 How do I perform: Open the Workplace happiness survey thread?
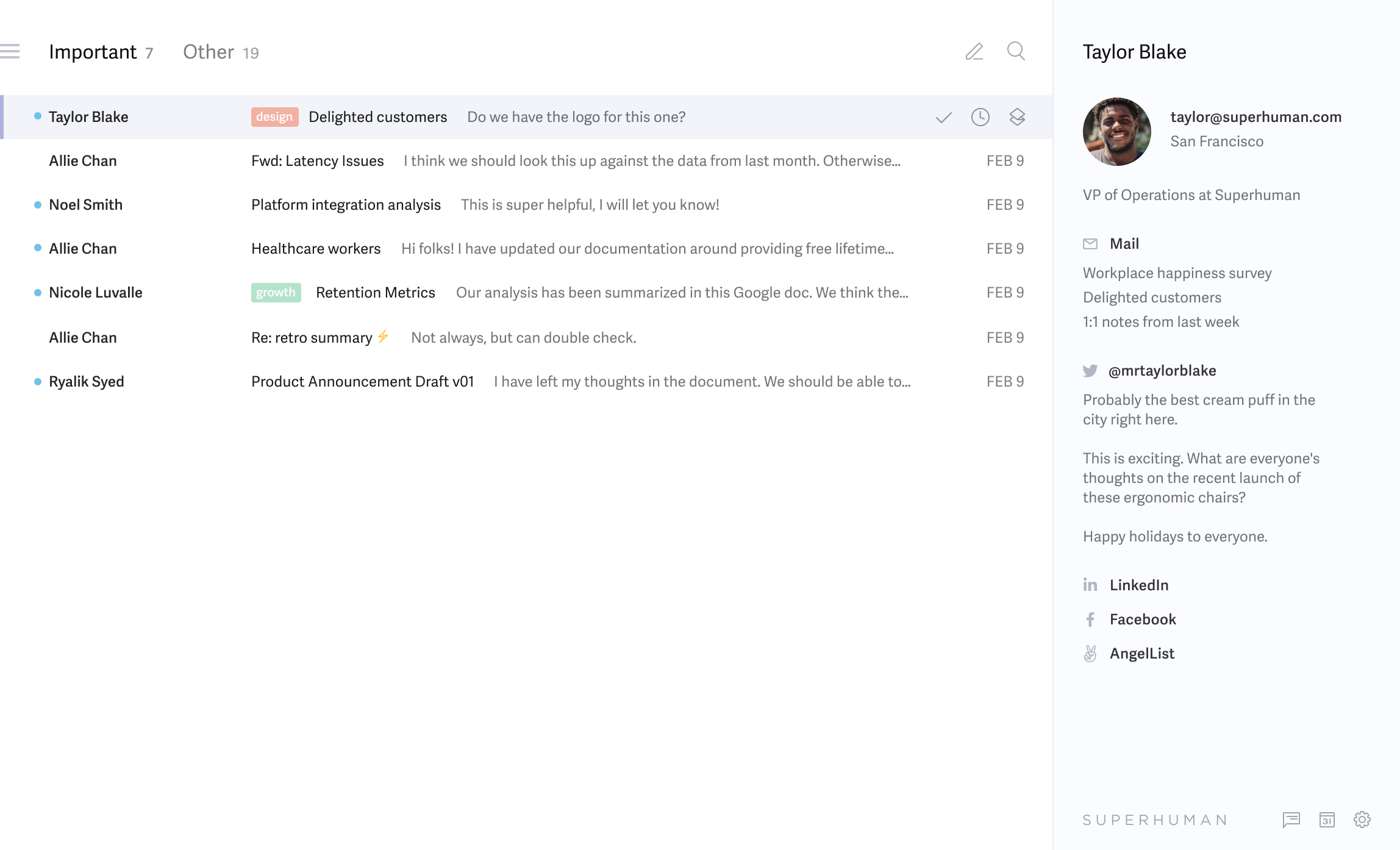click(1177, 273)
